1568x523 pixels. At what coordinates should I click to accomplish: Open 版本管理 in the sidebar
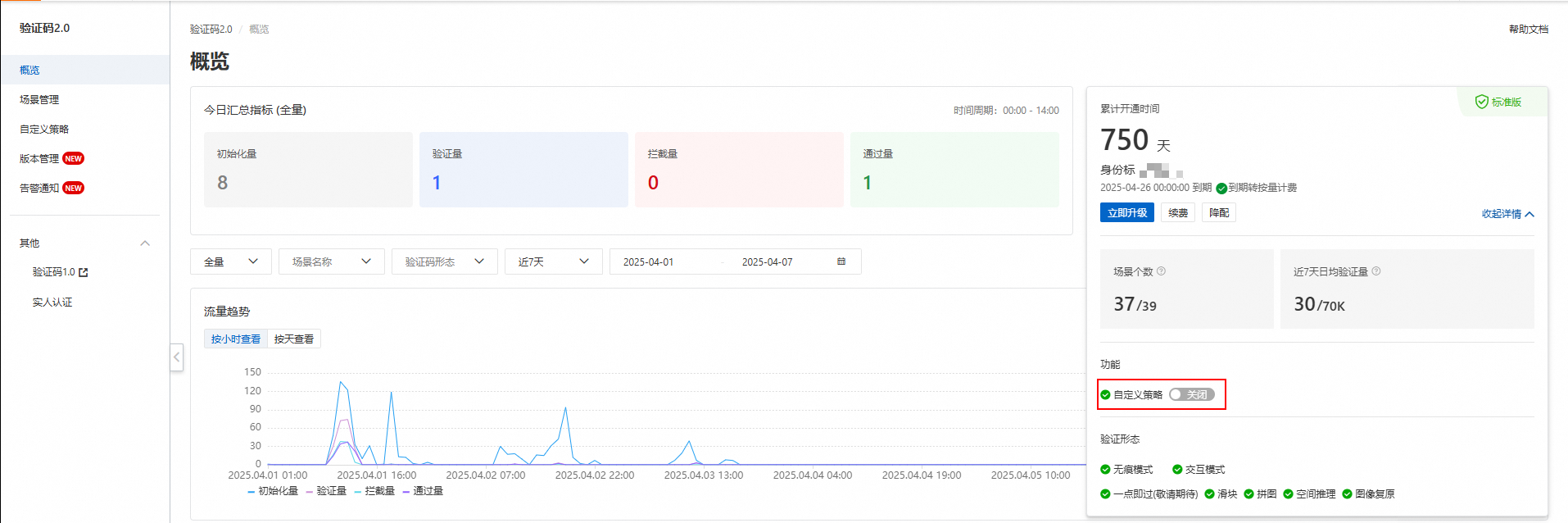[x=39, y=159]
